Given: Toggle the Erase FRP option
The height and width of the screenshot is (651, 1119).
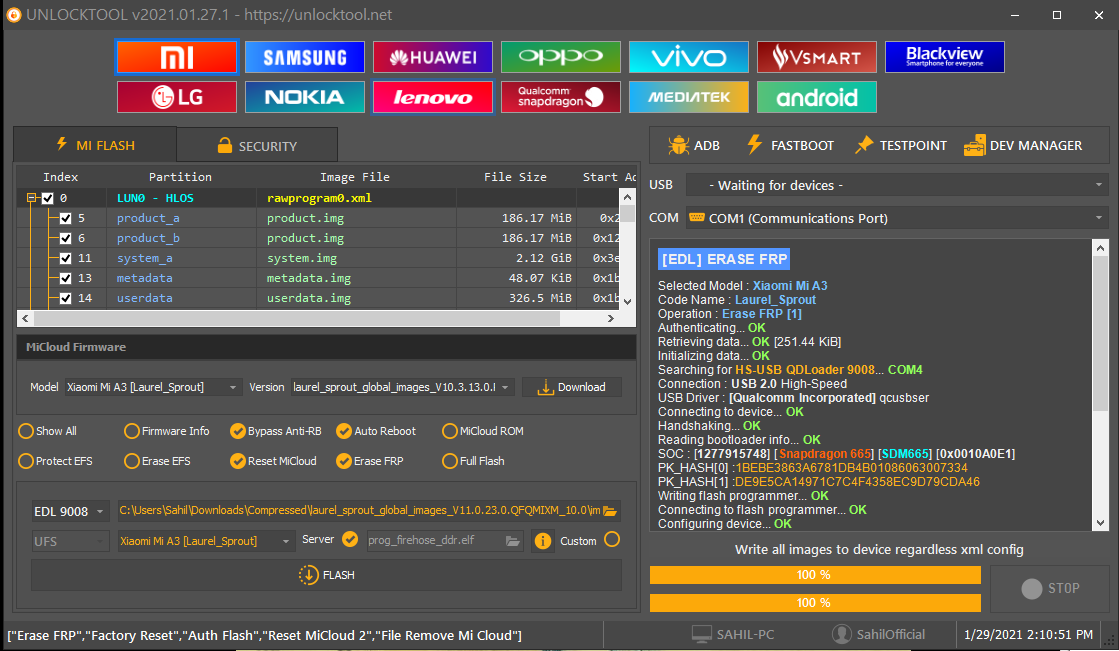Looking at the screenshot, I should tap(344, 461).
